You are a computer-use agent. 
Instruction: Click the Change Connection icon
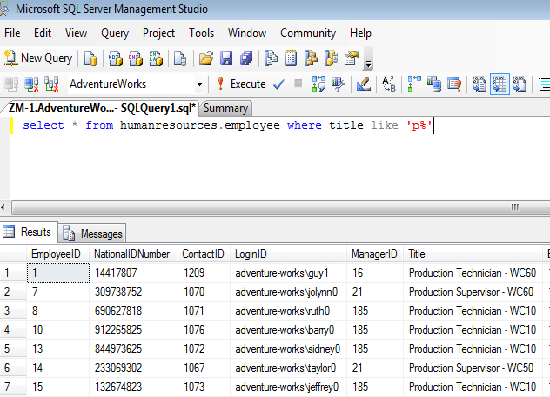51,84
